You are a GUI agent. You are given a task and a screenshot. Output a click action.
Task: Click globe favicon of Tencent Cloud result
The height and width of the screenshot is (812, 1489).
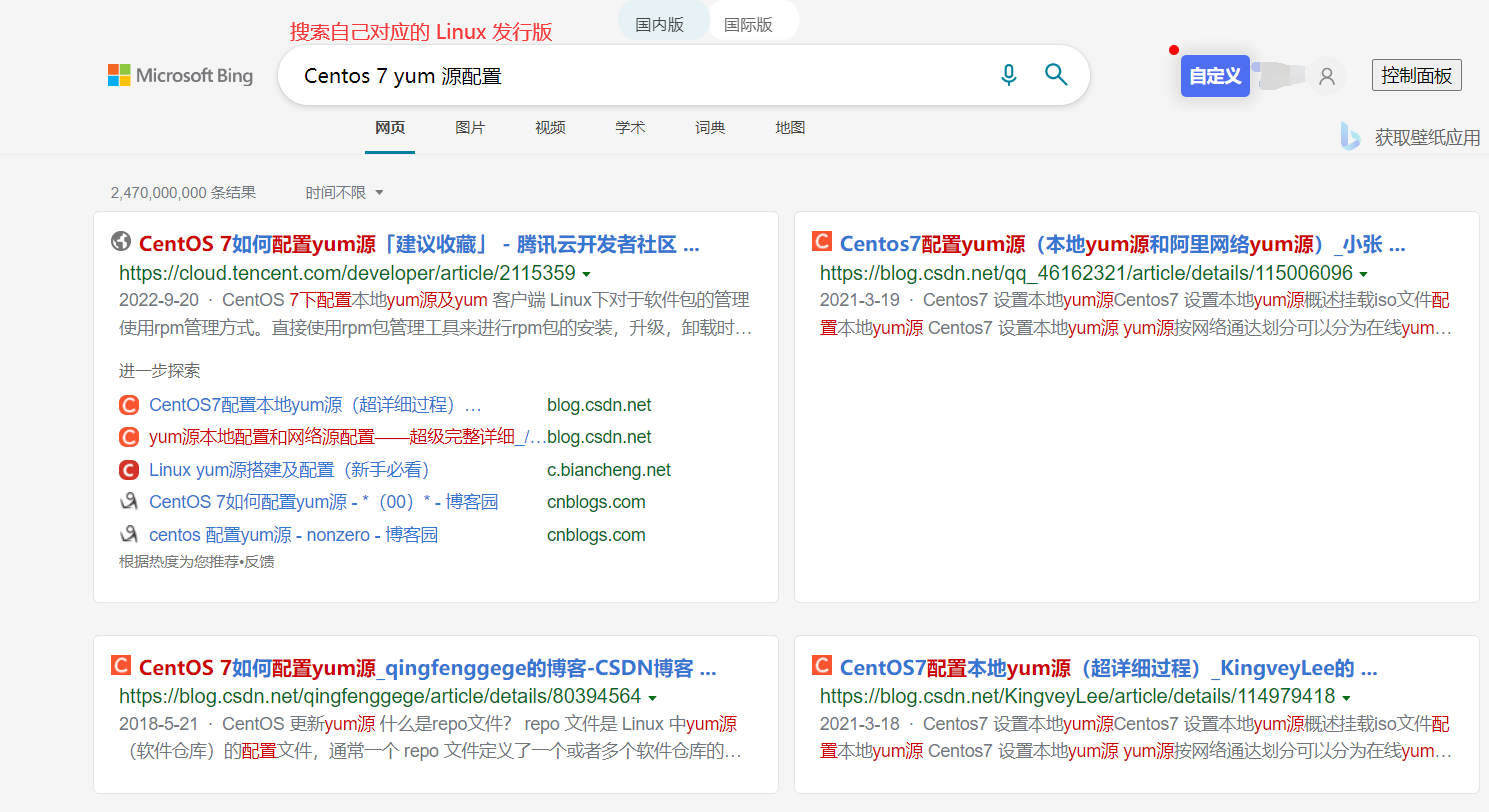click(x=121, y=242)
